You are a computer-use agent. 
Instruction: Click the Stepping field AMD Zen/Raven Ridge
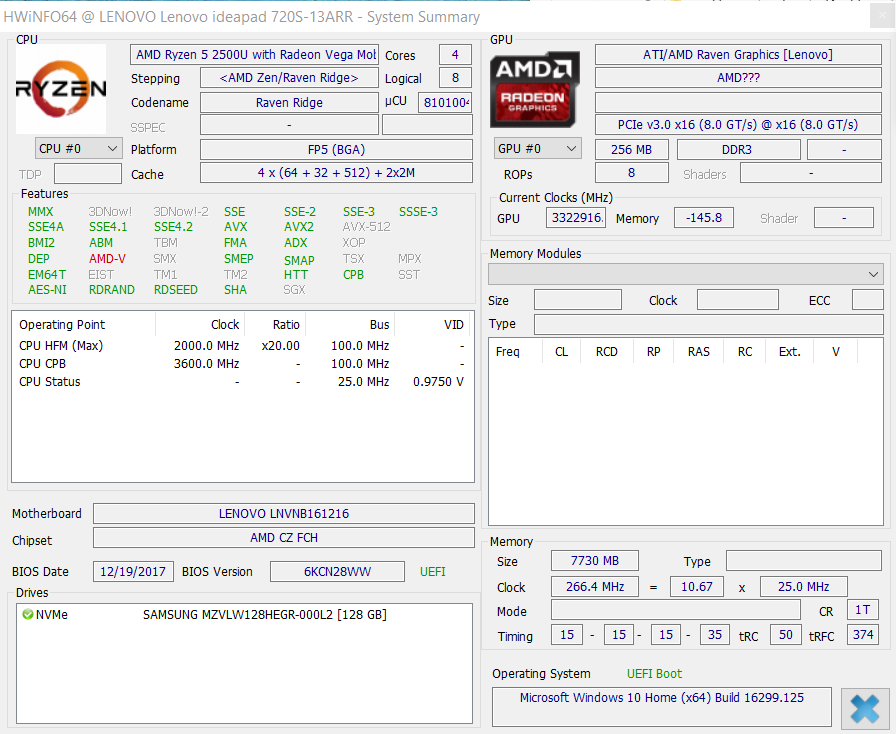[x=289, y=78]
